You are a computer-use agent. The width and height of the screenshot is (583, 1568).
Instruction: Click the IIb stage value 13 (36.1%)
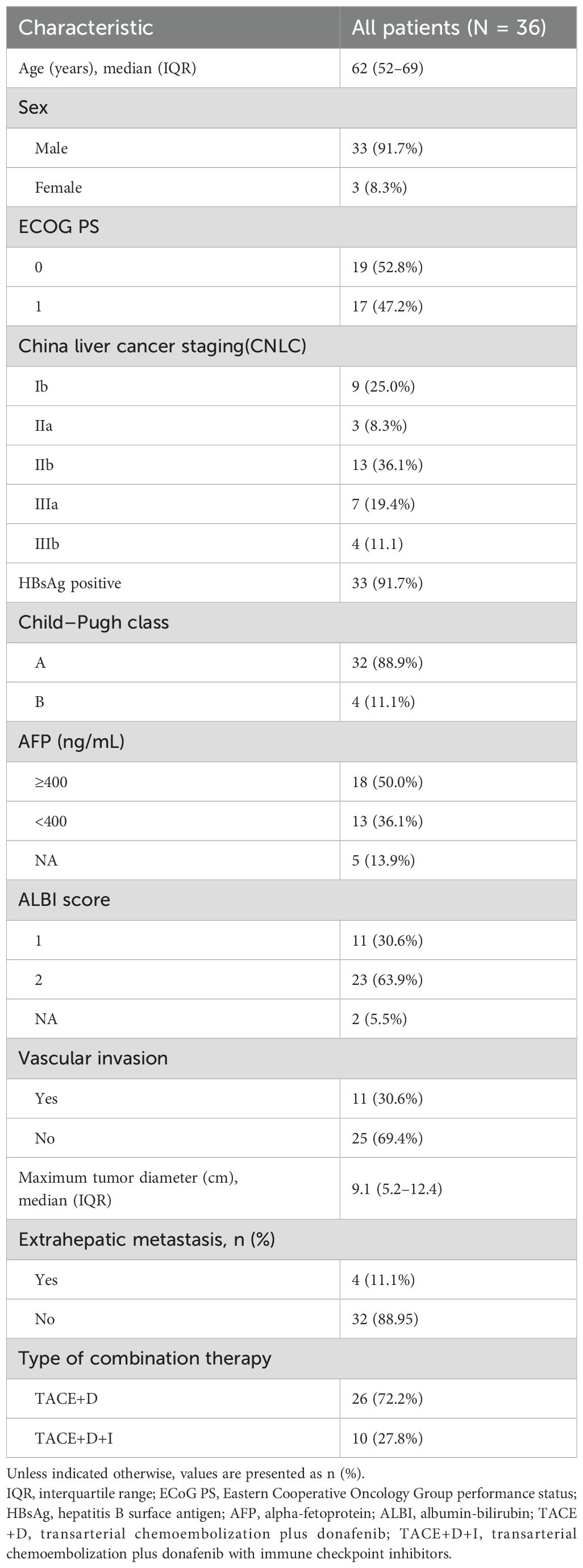tap(387, 465)
